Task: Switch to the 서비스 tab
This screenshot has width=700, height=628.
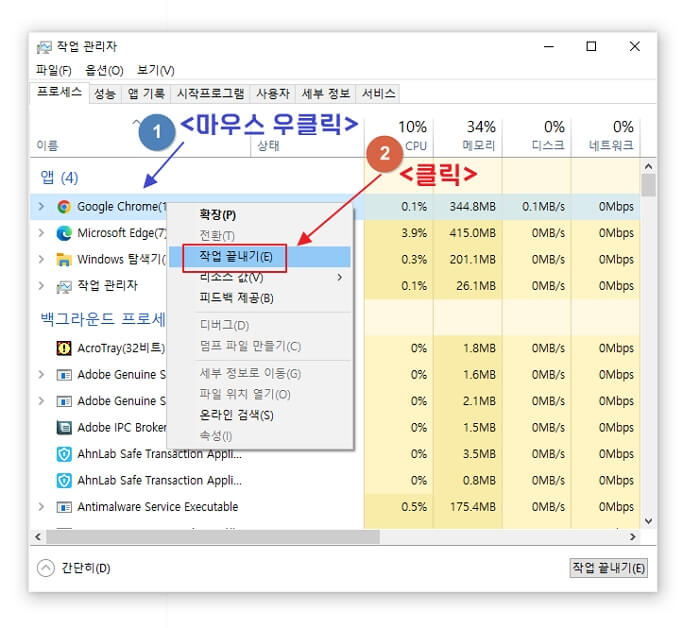Action: click(x=378, y=94)
